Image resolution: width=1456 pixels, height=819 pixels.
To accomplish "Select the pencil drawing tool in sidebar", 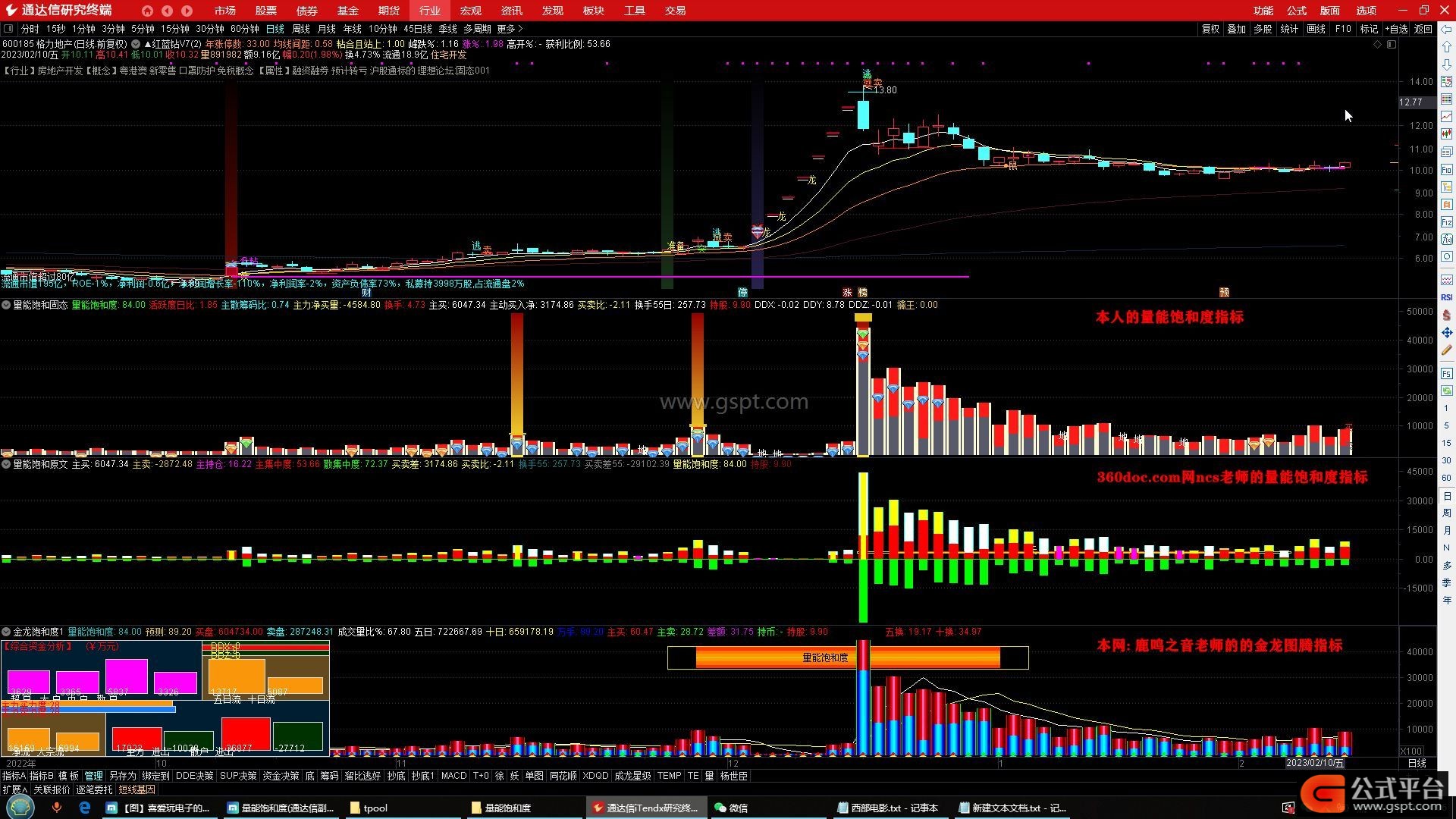I will 1447,350.
